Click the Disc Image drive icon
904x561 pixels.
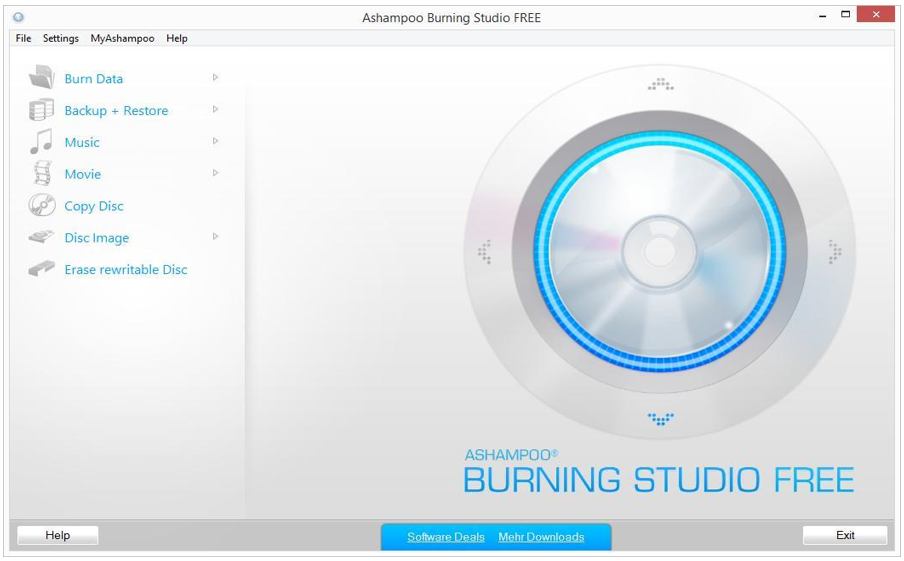pos(41,238)
